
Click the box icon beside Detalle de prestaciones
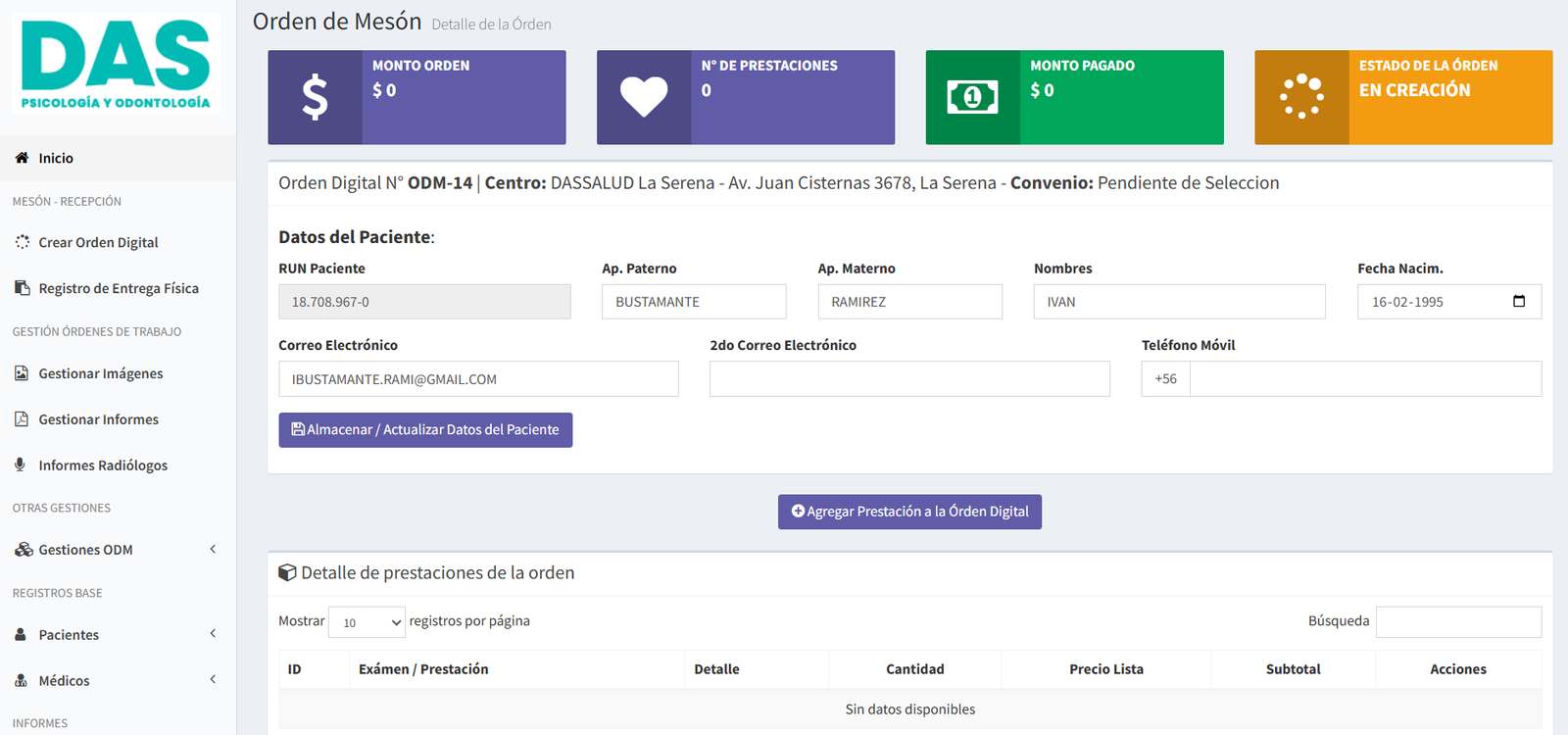point(287,572)
